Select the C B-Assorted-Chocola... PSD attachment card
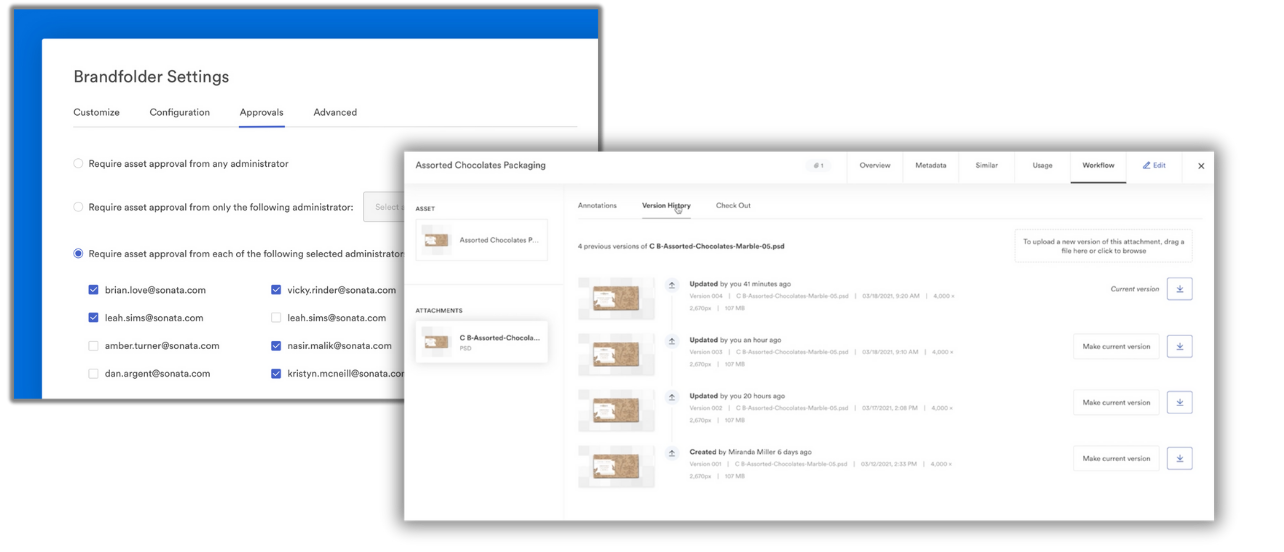1284x552 pixels. click(x=482, y=342)
